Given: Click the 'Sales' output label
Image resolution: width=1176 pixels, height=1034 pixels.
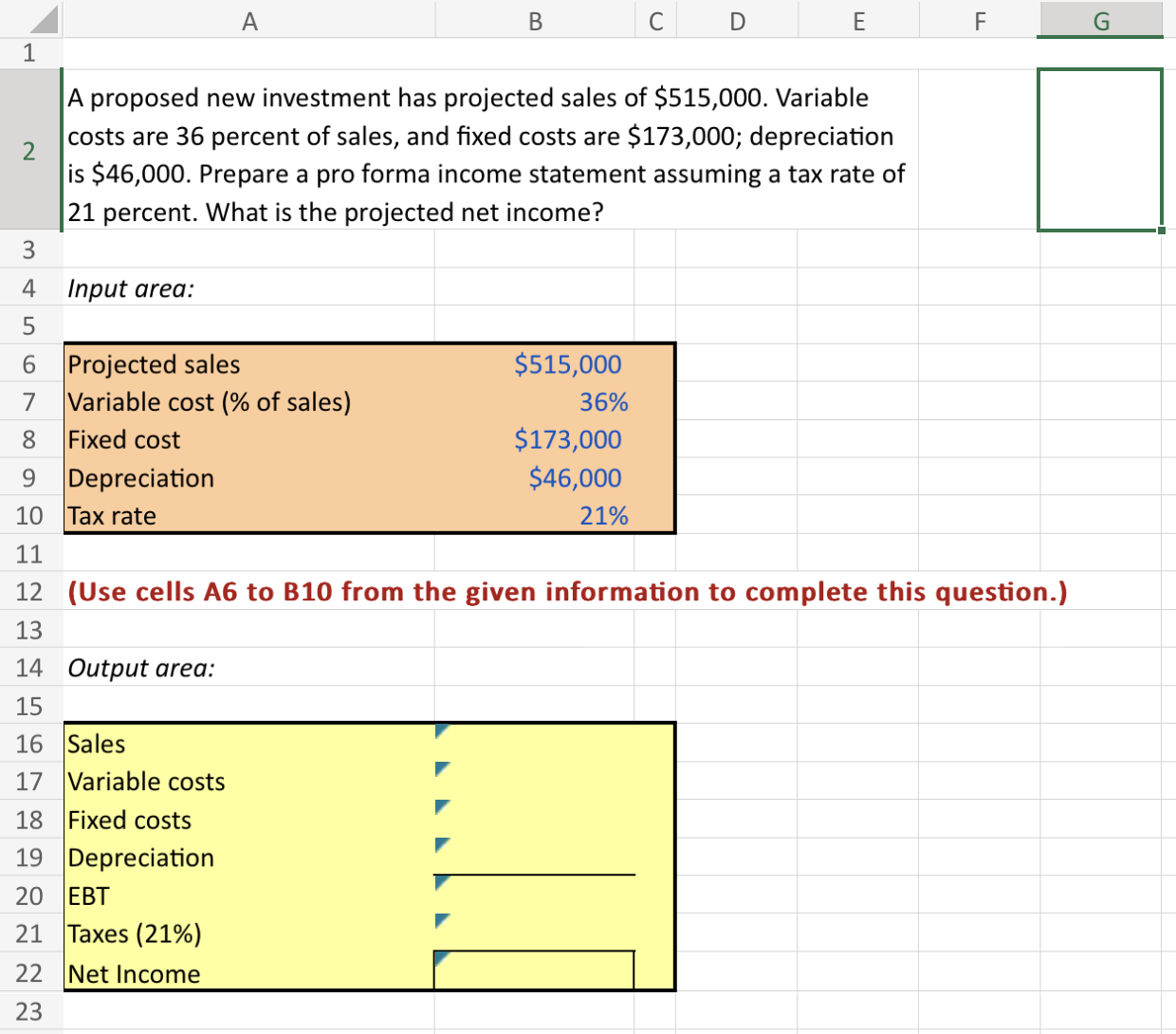Looking at the screenshot, I should pos(96,744).
